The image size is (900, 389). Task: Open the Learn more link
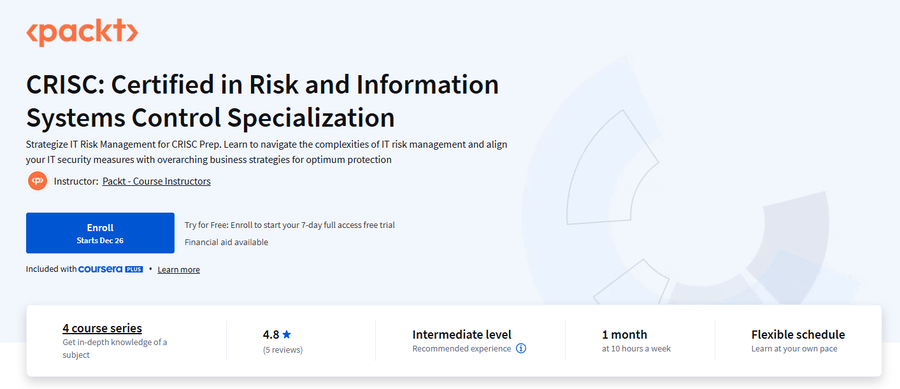coord(179,270)
